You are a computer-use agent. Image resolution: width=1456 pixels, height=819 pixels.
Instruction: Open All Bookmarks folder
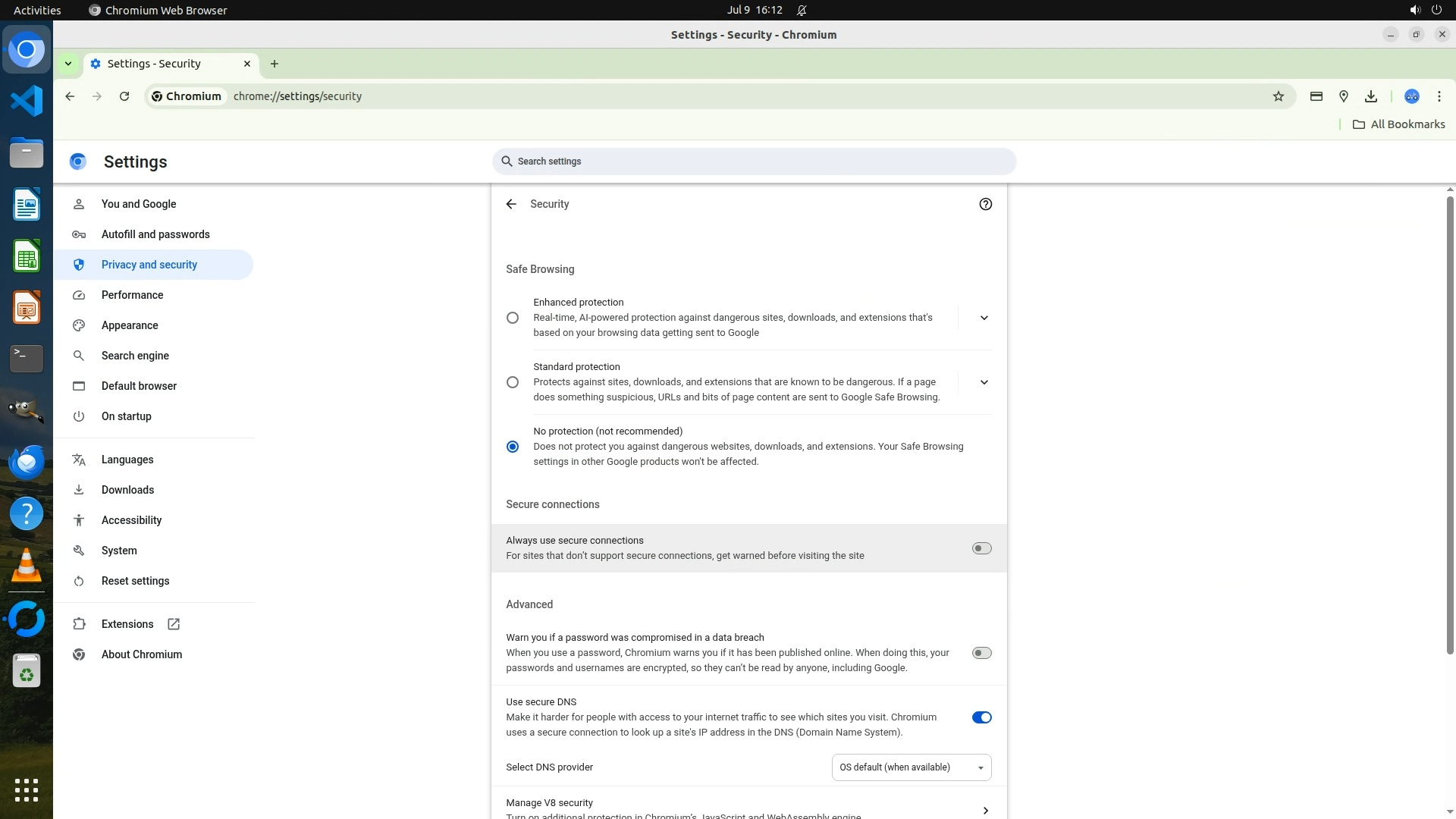pos(1399,124)
